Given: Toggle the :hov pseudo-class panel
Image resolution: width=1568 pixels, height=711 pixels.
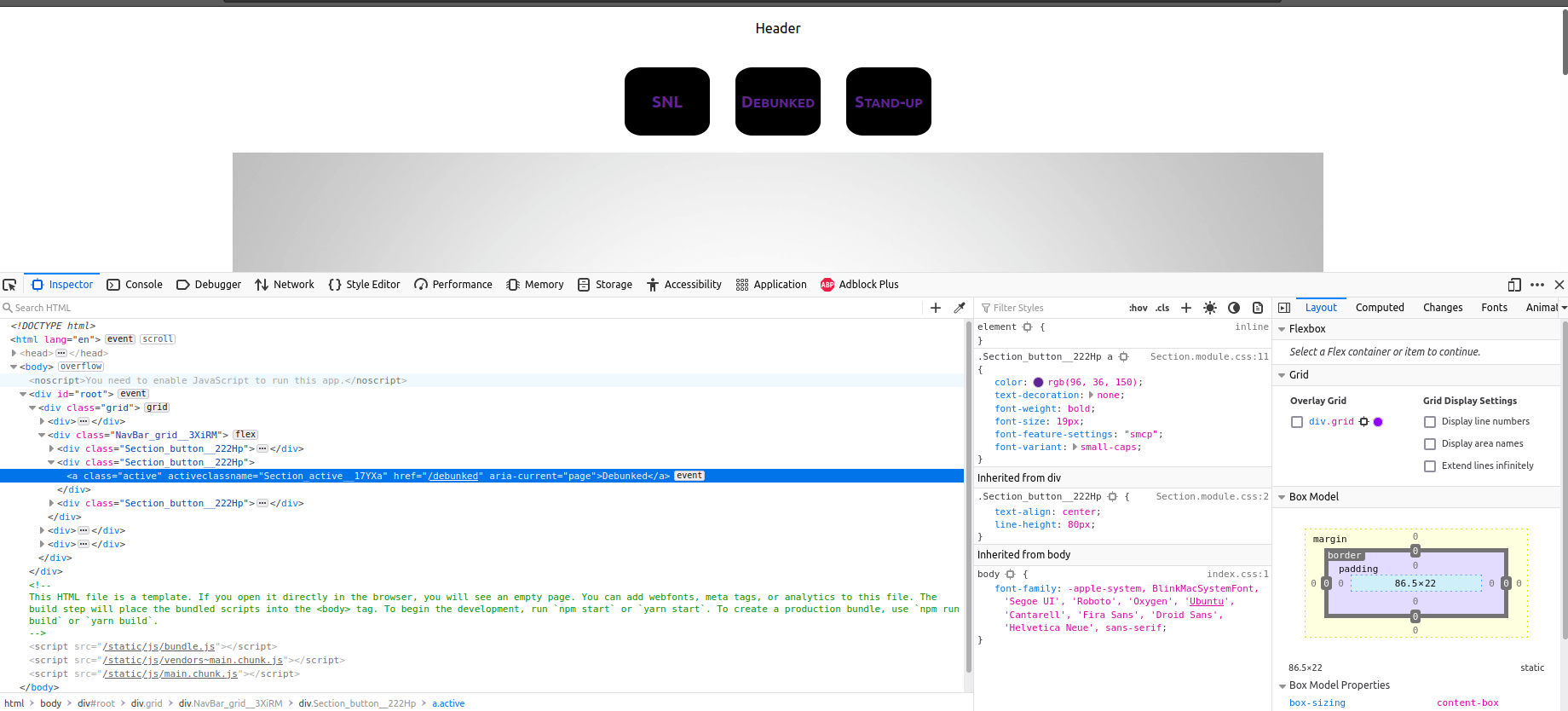Looking at the screenshot, I should [x=1139, y=308].
